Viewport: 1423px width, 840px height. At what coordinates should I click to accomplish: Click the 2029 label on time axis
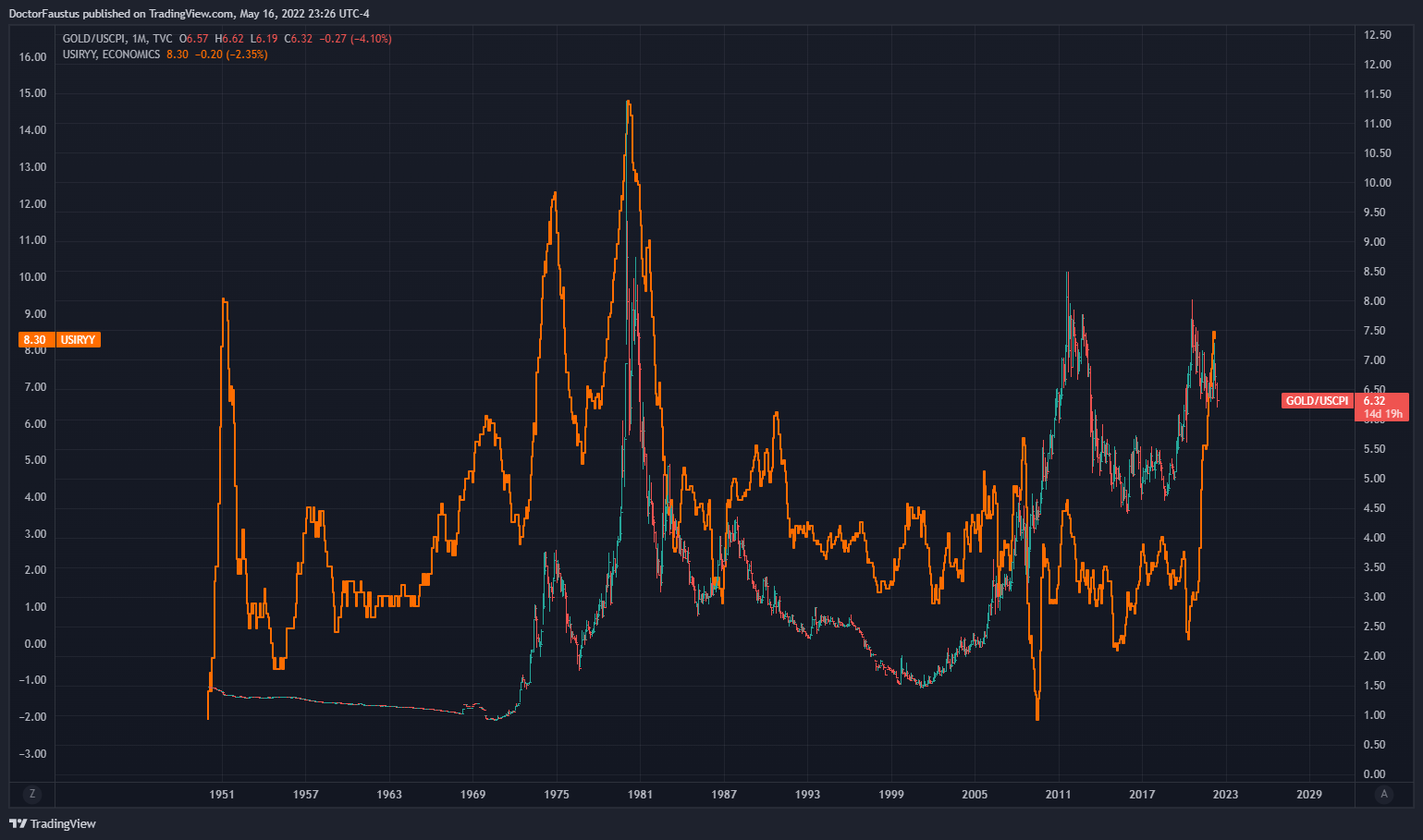click(1309, 794)
